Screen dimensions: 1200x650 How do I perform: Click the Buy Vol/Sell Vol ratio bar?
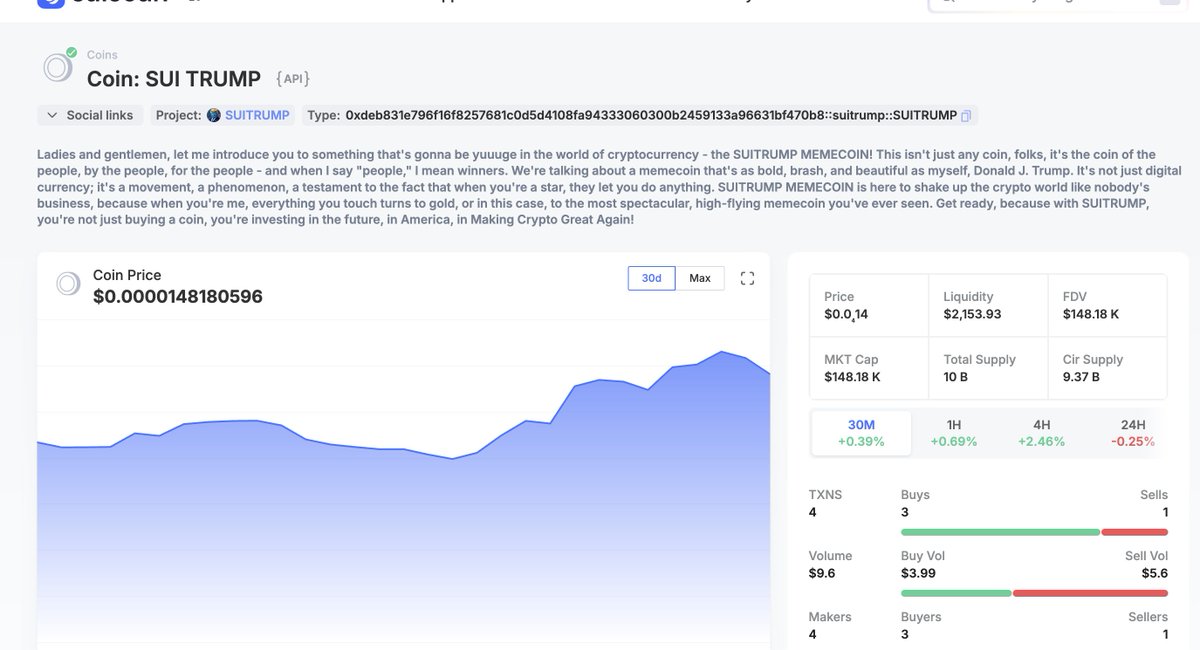[x=1034, y=593]
